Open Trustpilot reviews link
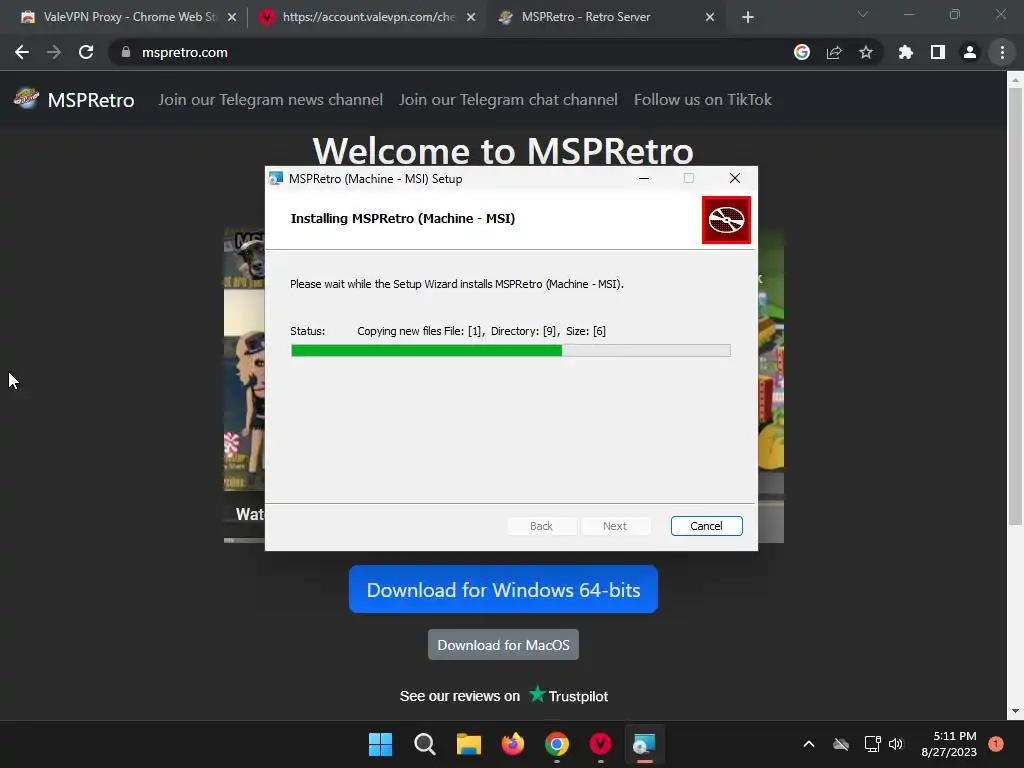Image resolution: width=1024 pixels, height=768 pixels. point(504,696)
